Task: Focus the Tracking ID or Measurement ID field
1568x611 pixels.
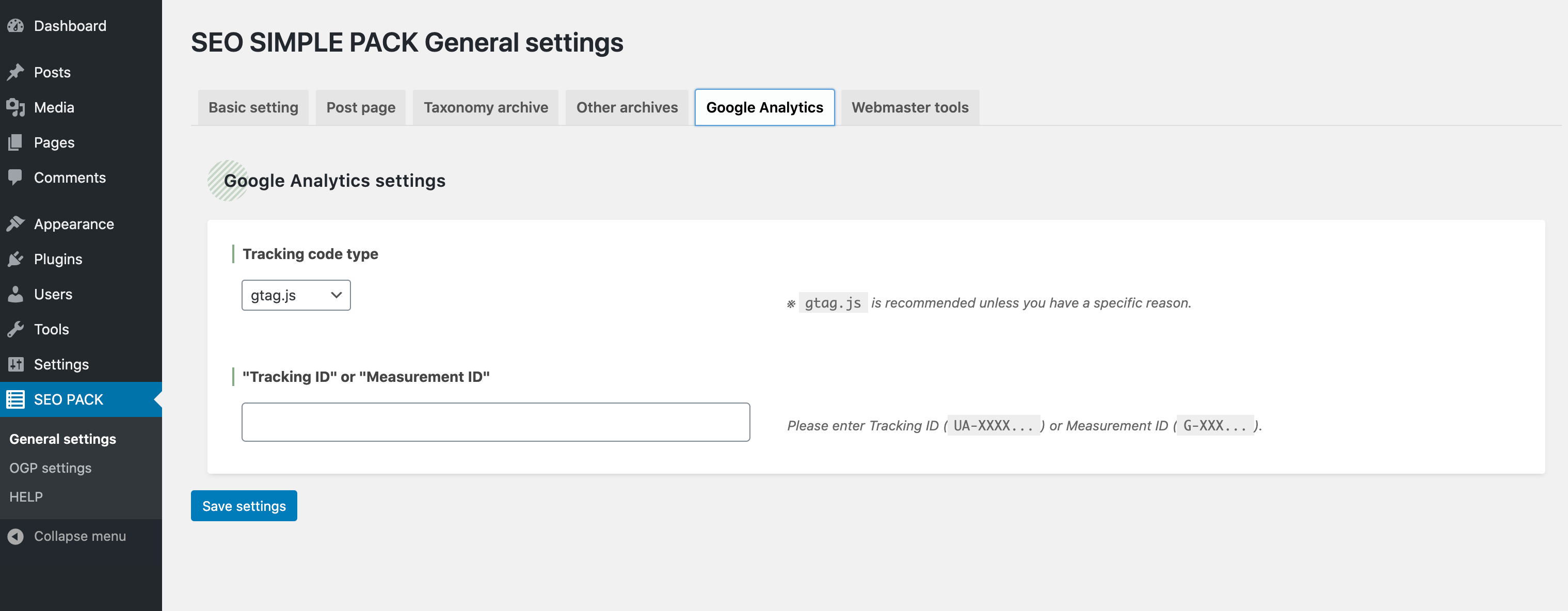Action: coord(495,422)
